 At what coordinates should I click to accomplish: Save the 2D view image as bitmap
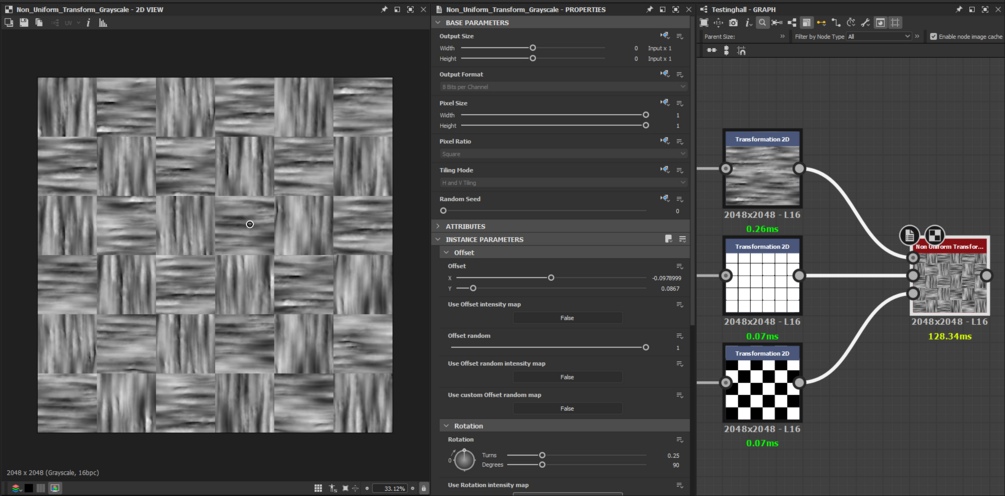24,22
